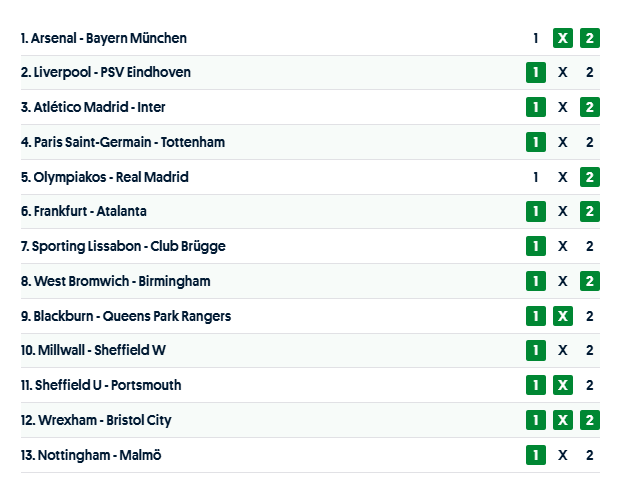Toggle X for West Bromwich - Birmingham

(x=563, y=281)
